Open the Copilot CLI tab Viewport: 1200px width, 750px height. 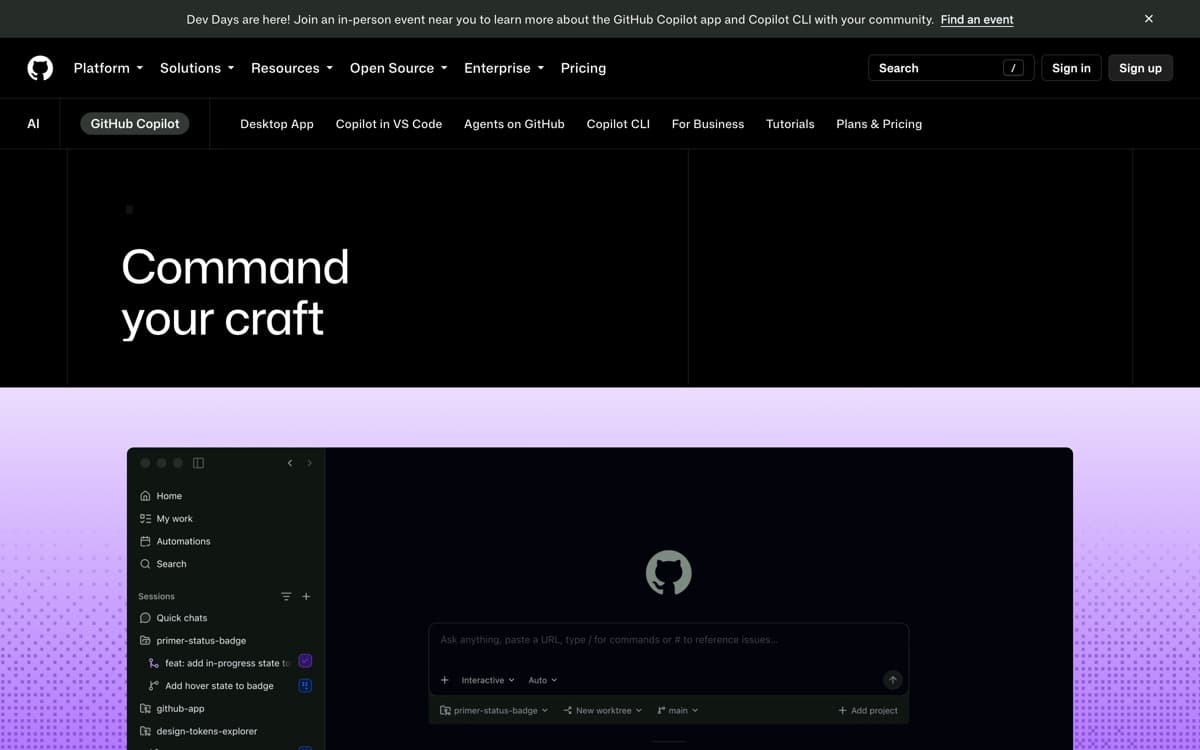tap(618, 124)
